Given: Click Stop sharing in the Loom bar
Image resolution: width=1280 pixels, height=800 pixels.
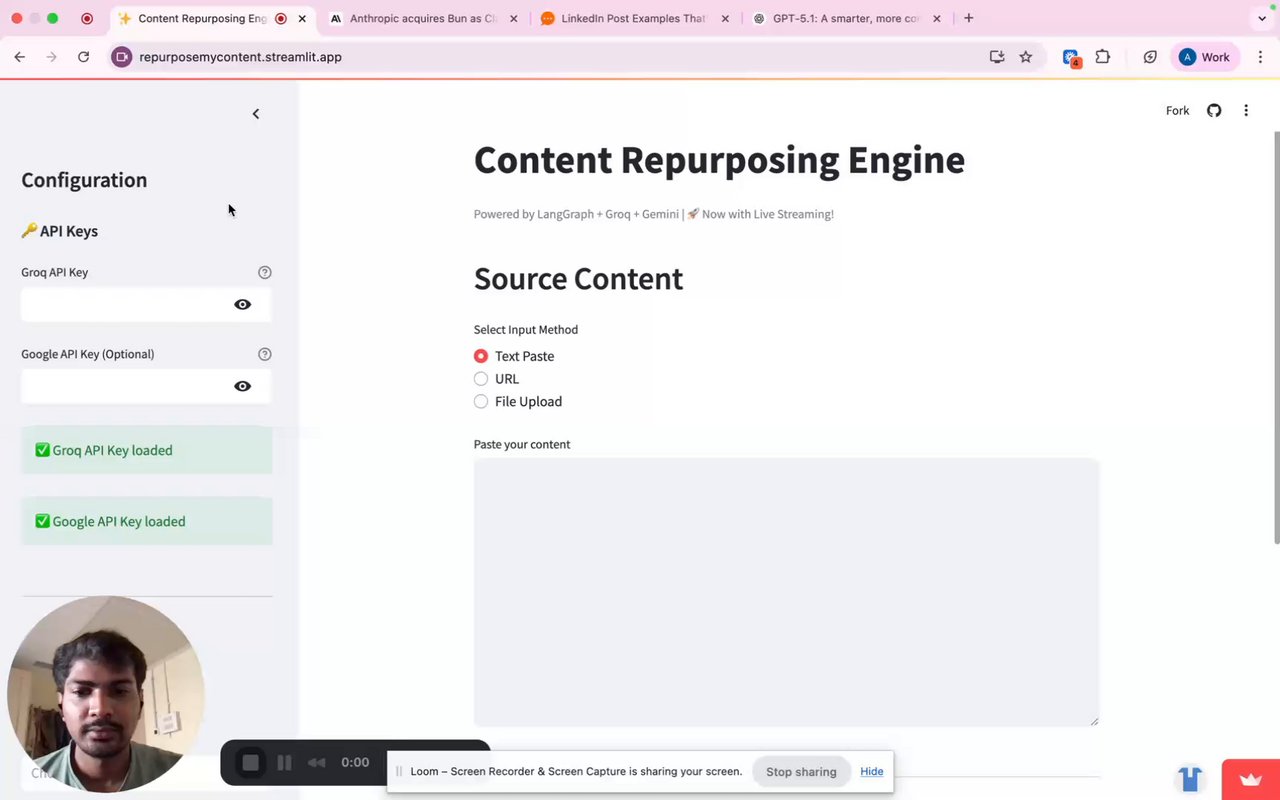Looking at the screenshot, I should point(801,772).
